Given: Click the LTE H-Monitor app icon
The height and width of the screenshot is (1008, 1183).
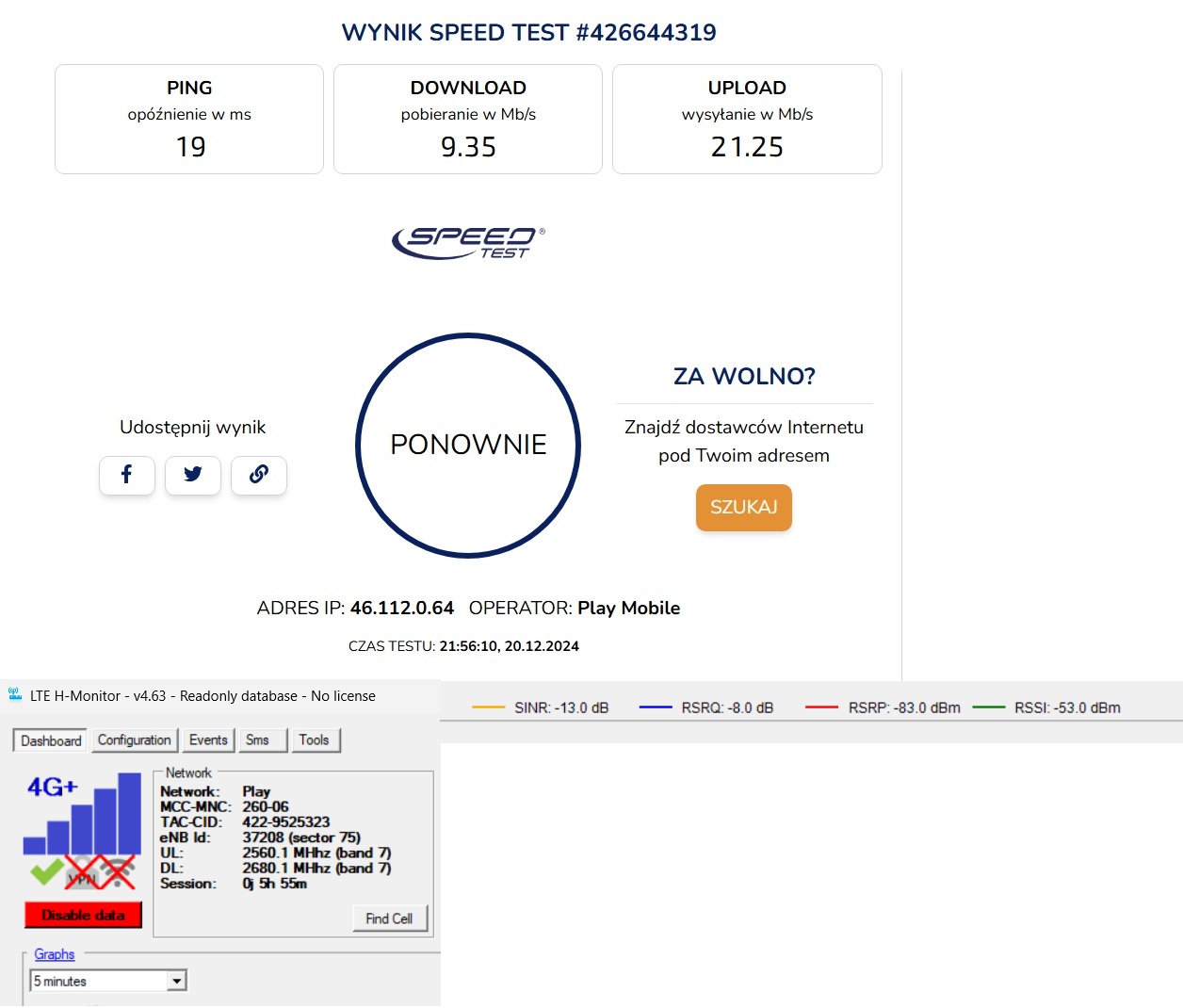Looking at the screenshot, I should coord(15,695).
